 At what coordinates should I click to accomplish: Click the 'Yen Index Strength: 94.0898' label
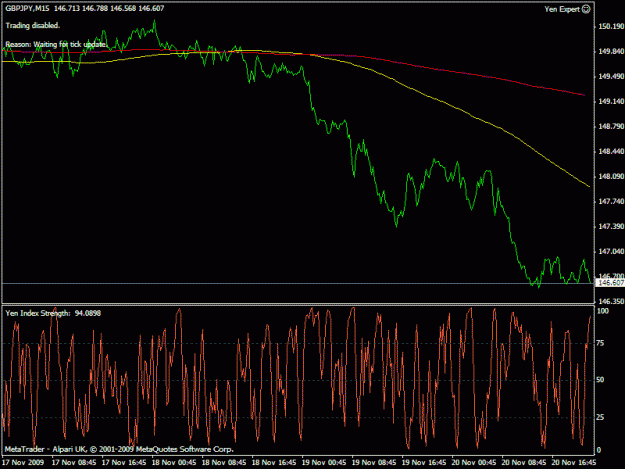tap(53, 313)
